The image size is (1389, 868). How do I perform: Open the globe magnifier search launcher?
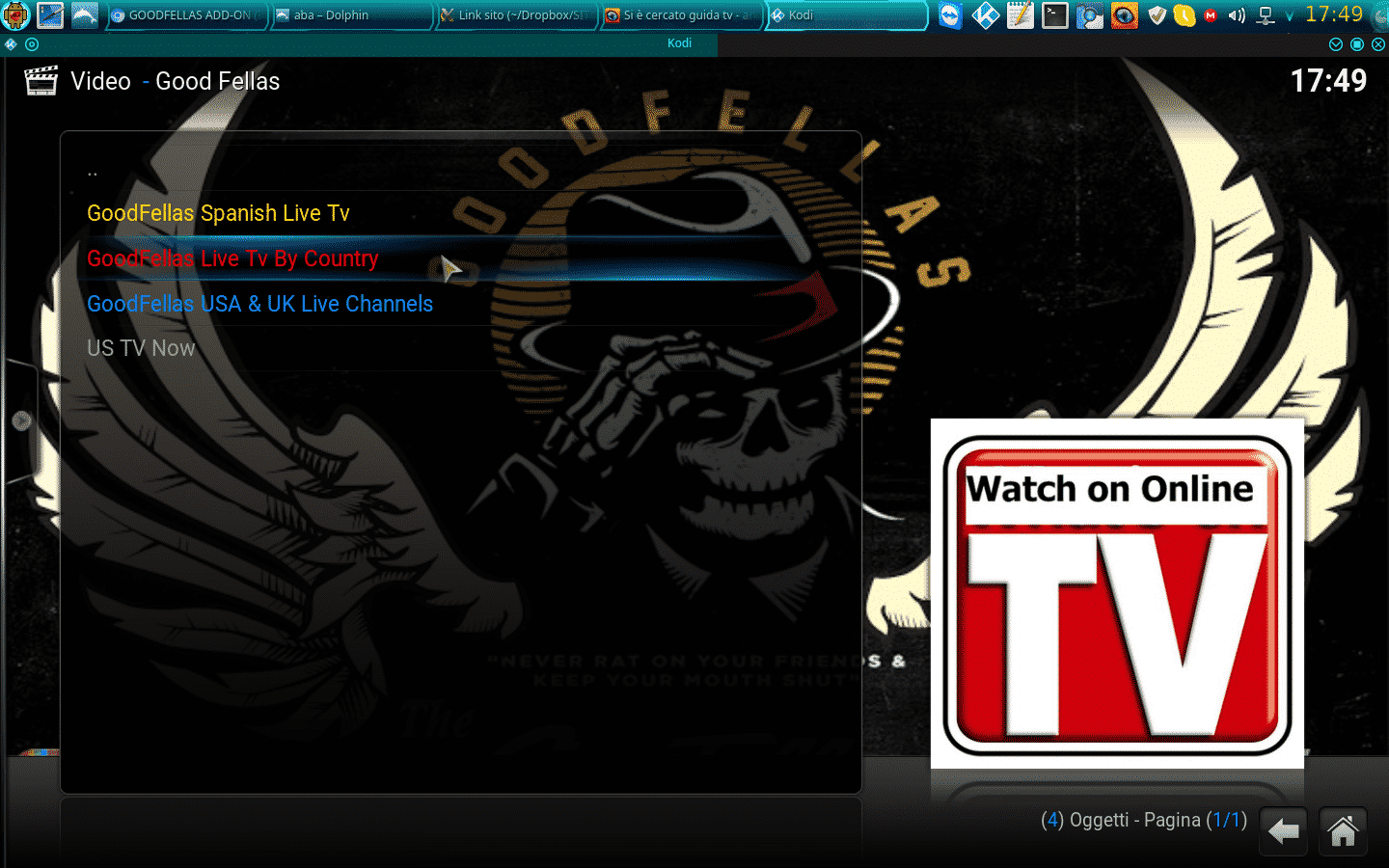[1089, 15]
